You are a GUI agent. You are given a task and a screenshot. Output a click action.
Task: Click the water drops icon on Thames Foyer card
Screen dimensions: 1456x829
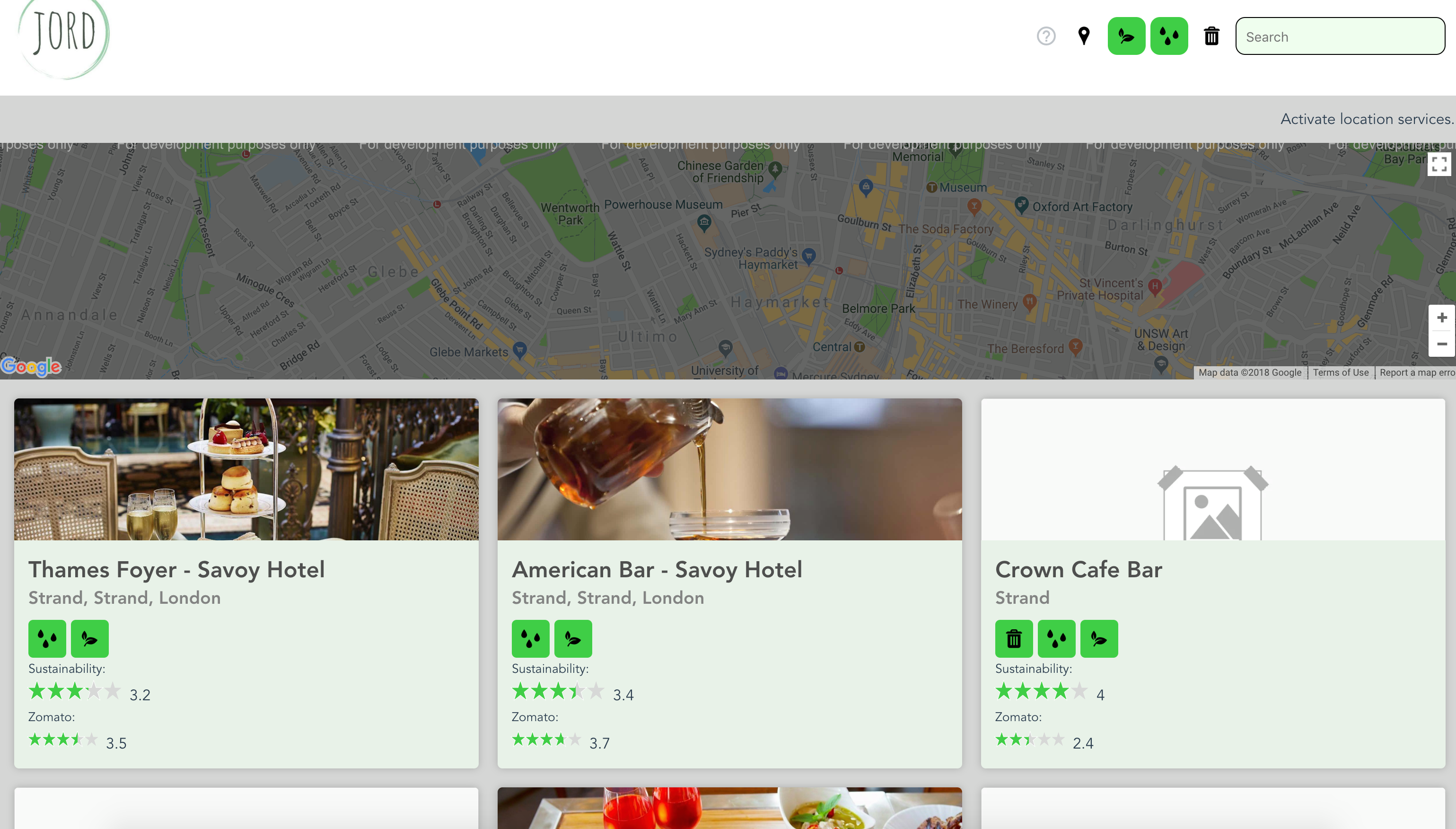click(x=47, y=639)
